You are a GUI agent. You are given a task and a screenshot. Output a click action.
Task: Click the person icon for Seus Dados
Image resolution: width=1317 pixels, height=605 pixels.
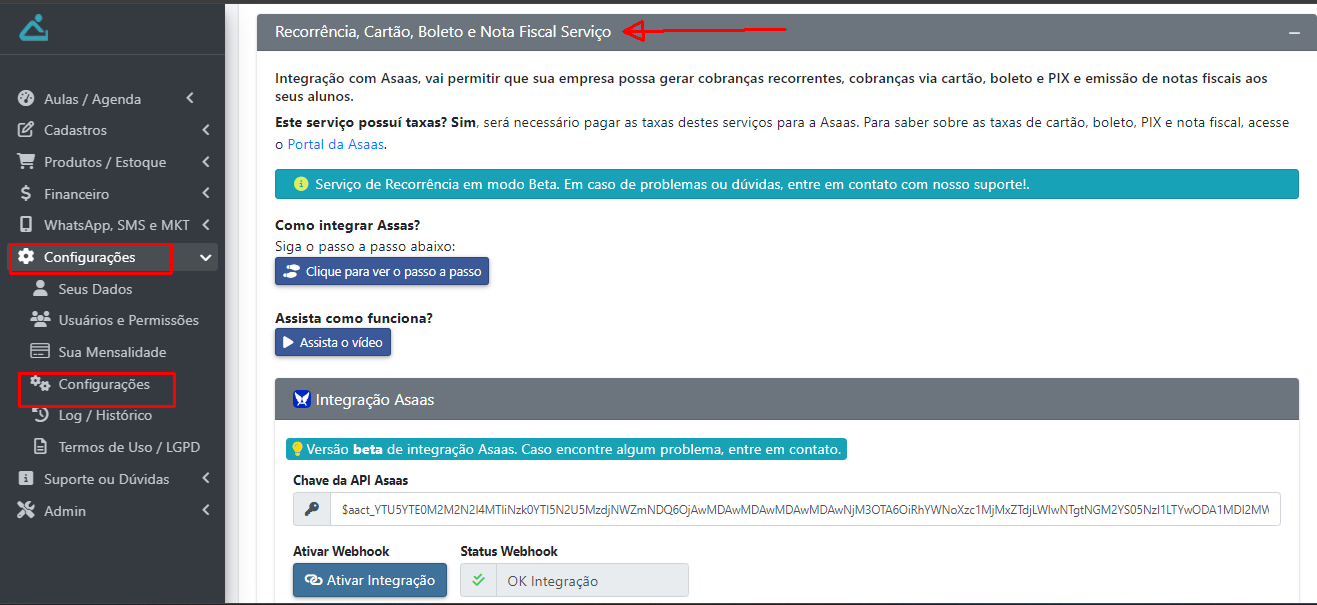(x=40, y=289)
